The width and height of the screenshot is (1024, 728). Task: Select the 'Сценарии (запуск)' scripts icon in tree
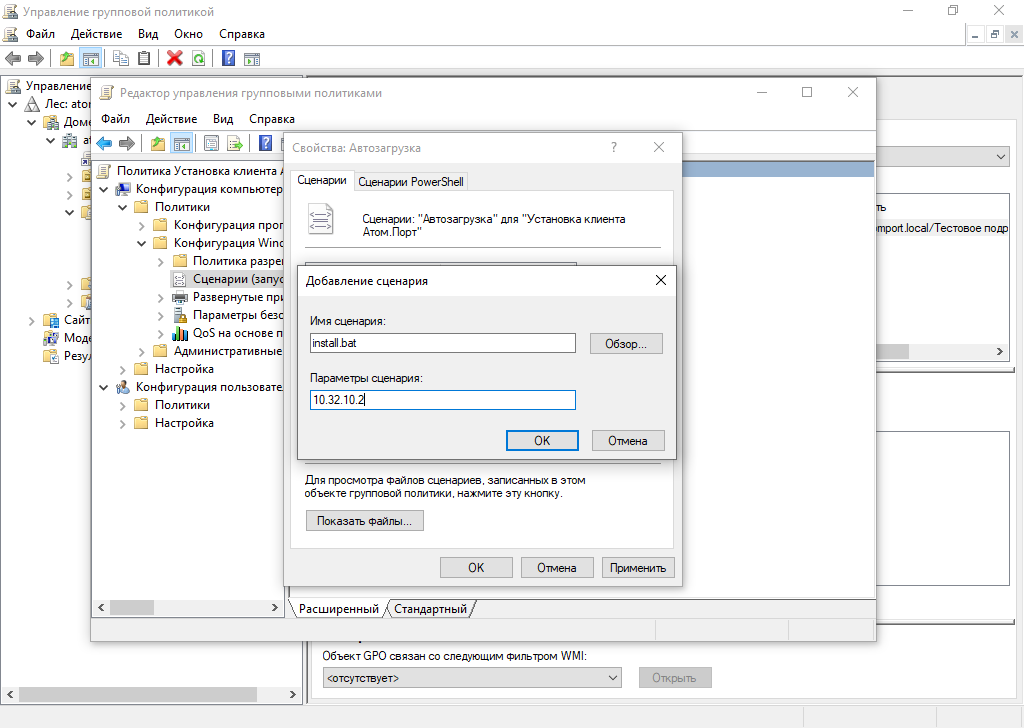pos(180,279)
